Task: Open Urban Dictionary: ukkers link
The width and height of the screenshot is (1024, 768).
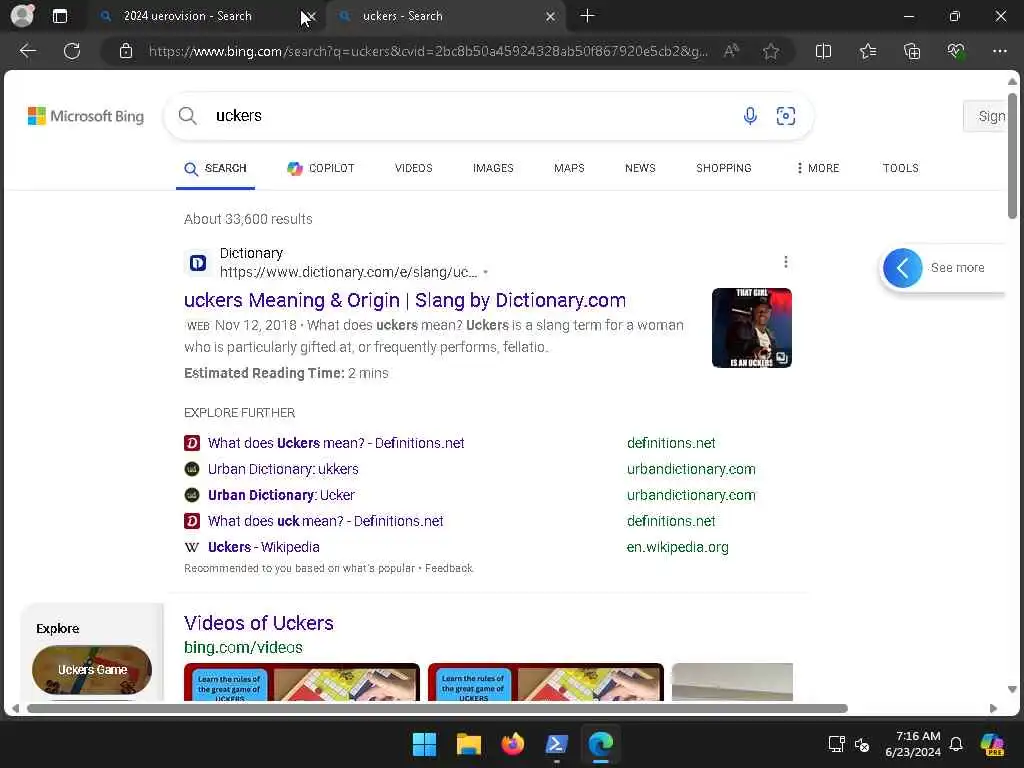Action: point(283,470)
